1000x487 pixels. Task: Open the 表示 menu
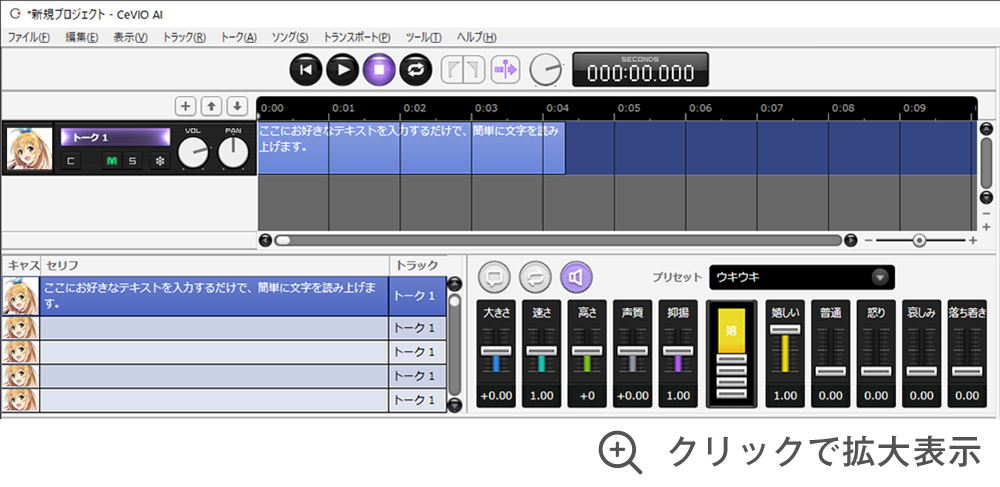130,37
